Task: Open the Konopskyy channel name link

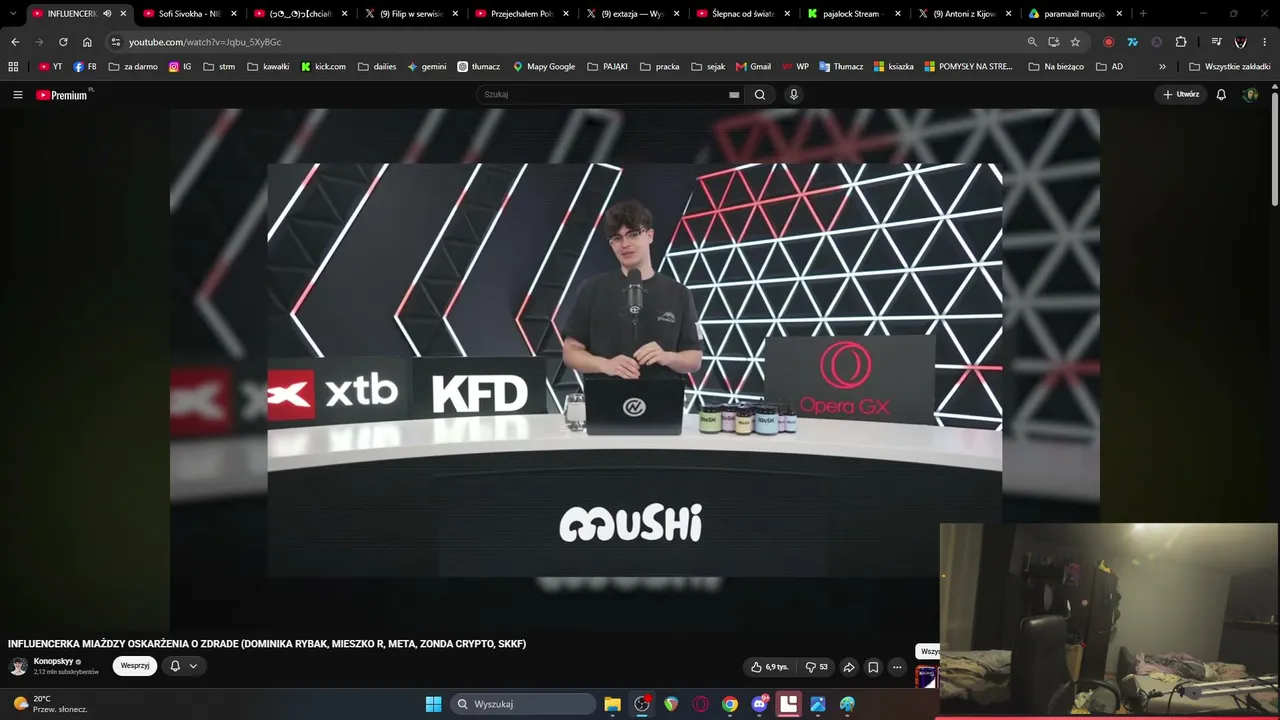Action: pyautogui.click(x=54, y=661)
